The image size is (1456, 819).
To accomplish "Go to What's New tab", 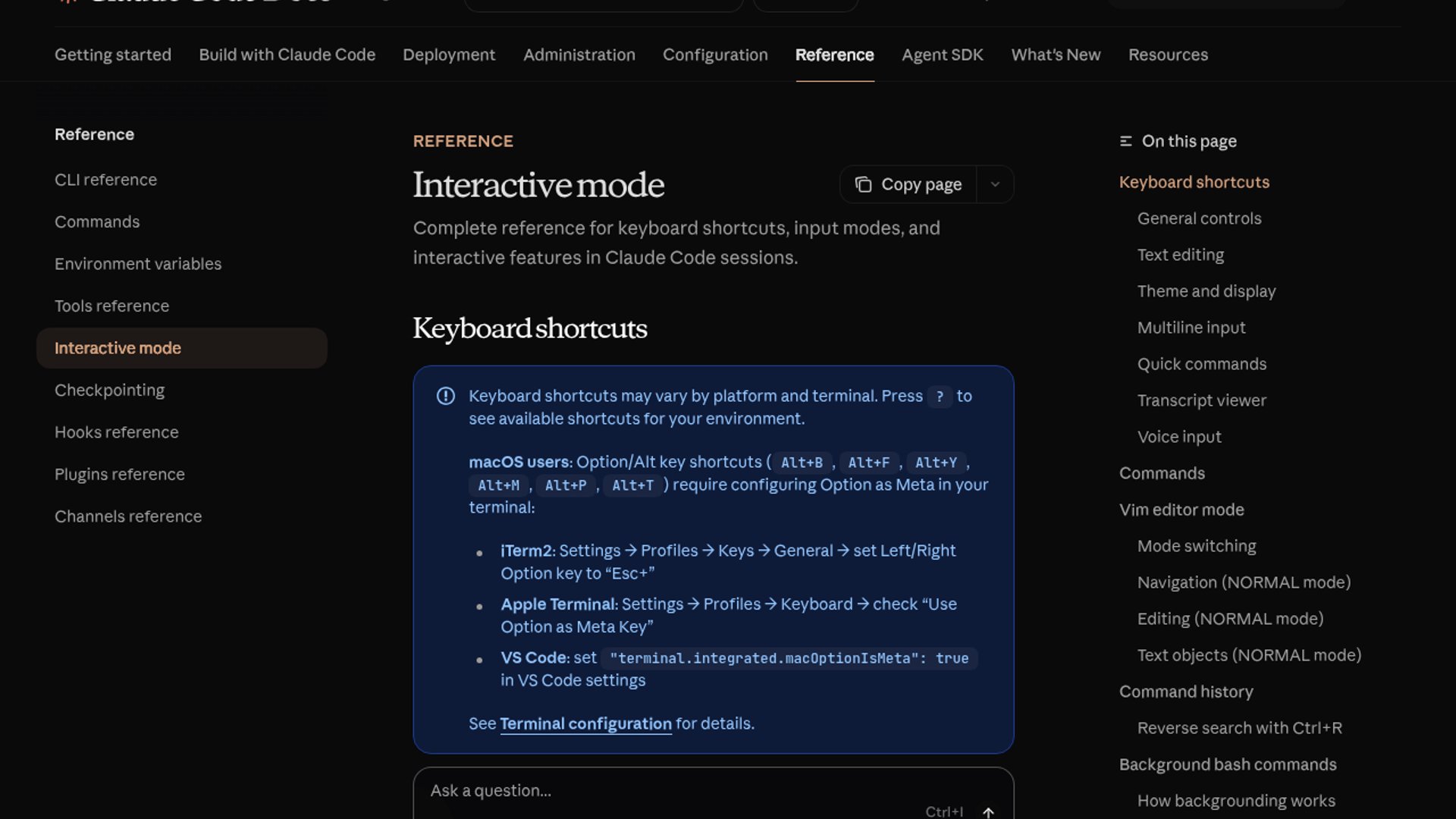I will 1055,55.
